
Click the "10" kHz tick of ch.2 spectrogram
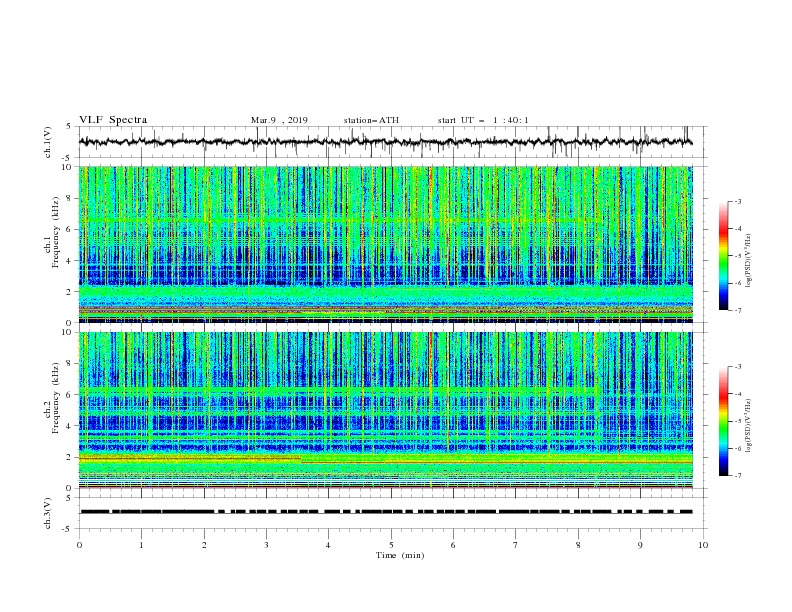67,332
